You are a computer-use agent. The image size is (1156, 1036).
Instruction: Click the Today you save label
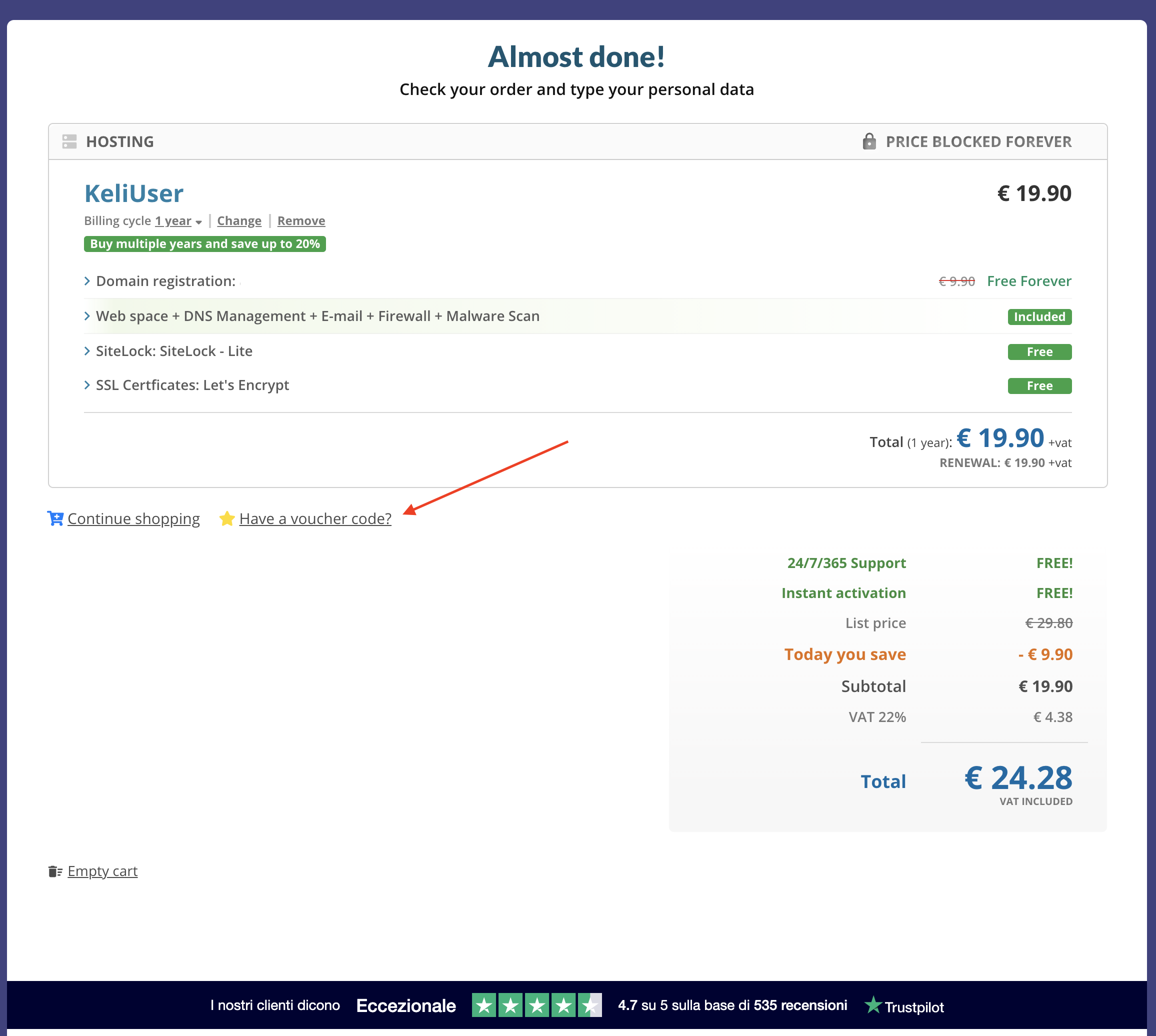[845, 654]
